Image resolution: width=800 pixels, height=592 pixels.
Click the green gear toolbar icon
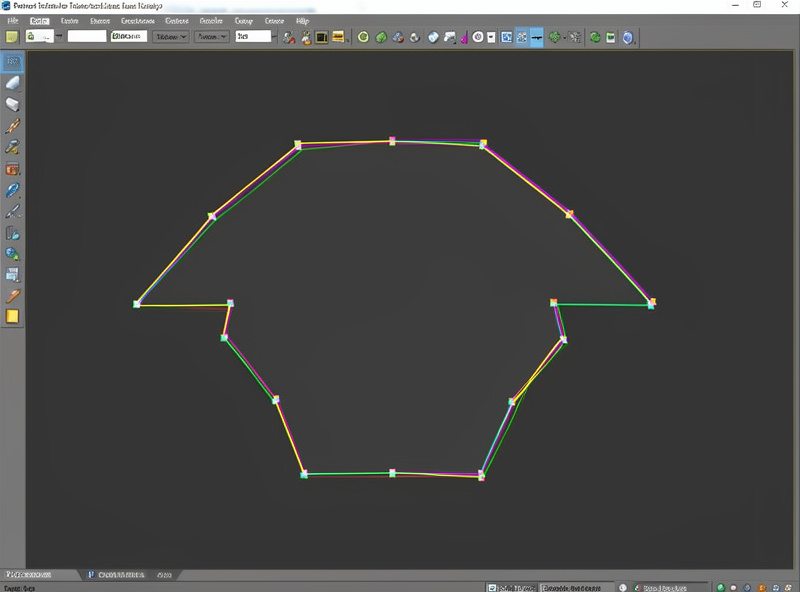554,37
